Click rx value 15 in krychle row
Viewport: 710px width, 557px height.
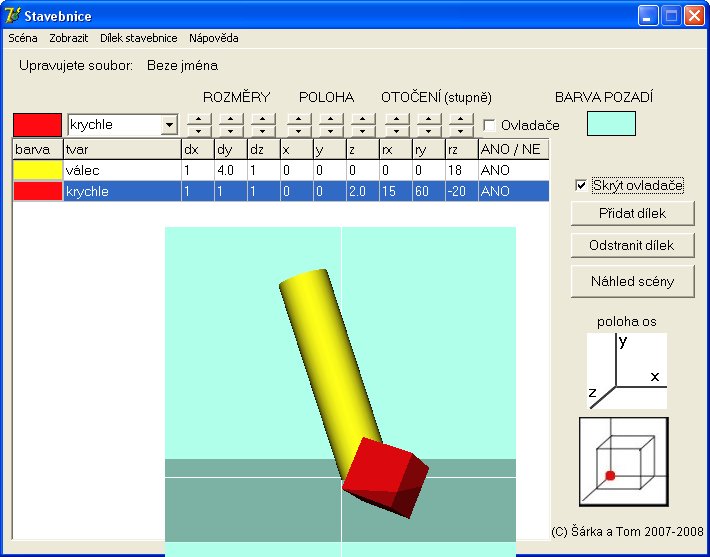pyautogui.click(x=396, y=191)
